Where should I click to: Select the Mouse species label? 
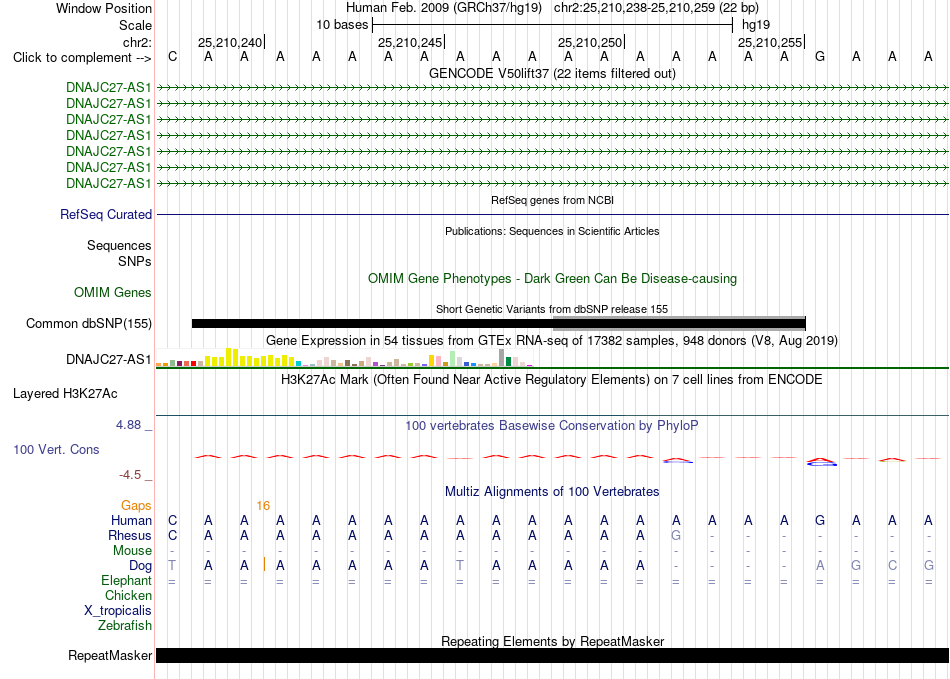point(132,551)
